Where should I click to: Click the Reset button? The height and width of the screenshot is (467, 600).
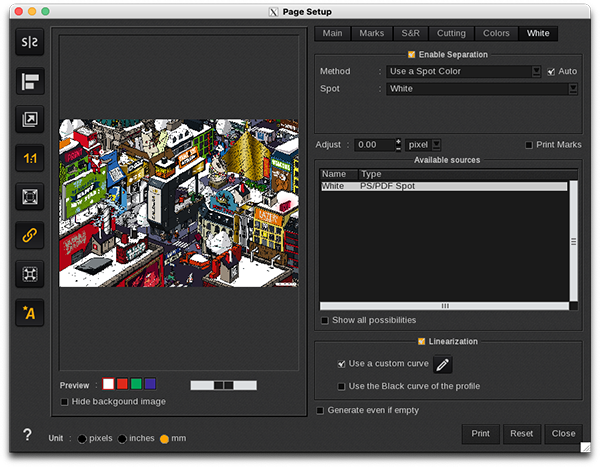[x=521, y=434]
